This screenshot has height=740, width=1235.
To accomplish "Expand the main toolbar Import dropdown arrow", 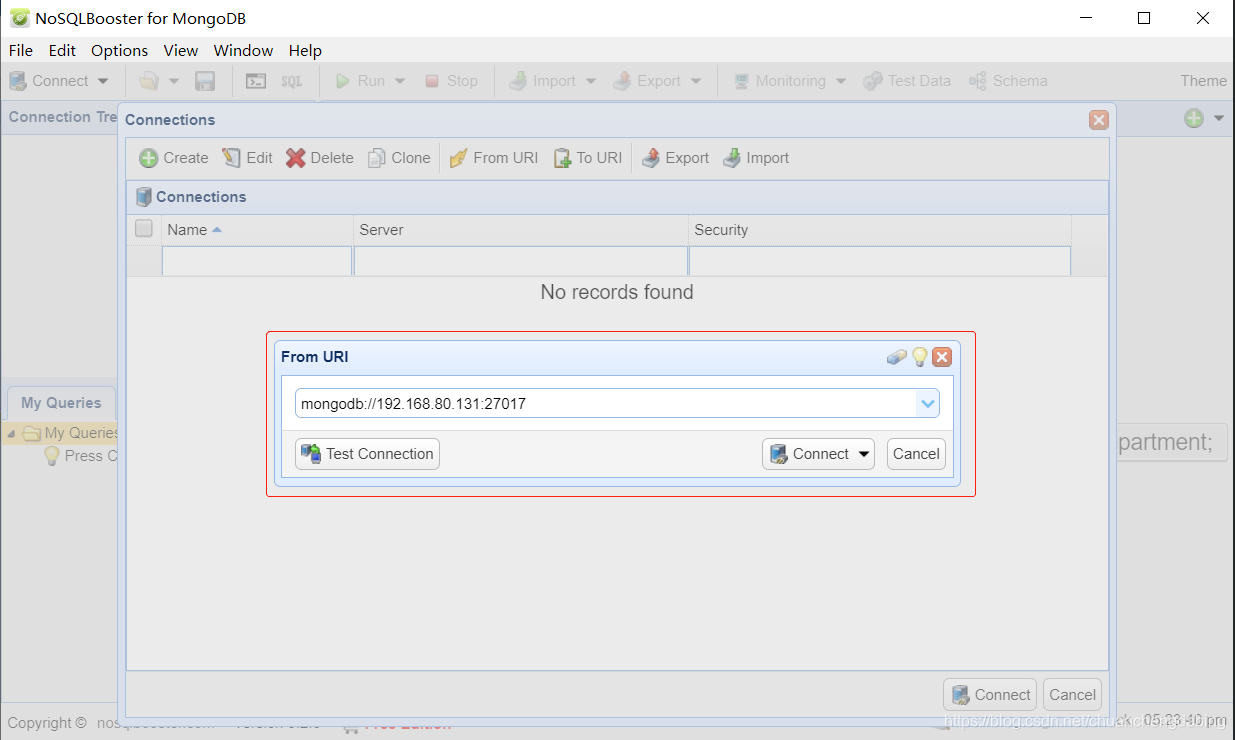I will (x=591, y=81).
